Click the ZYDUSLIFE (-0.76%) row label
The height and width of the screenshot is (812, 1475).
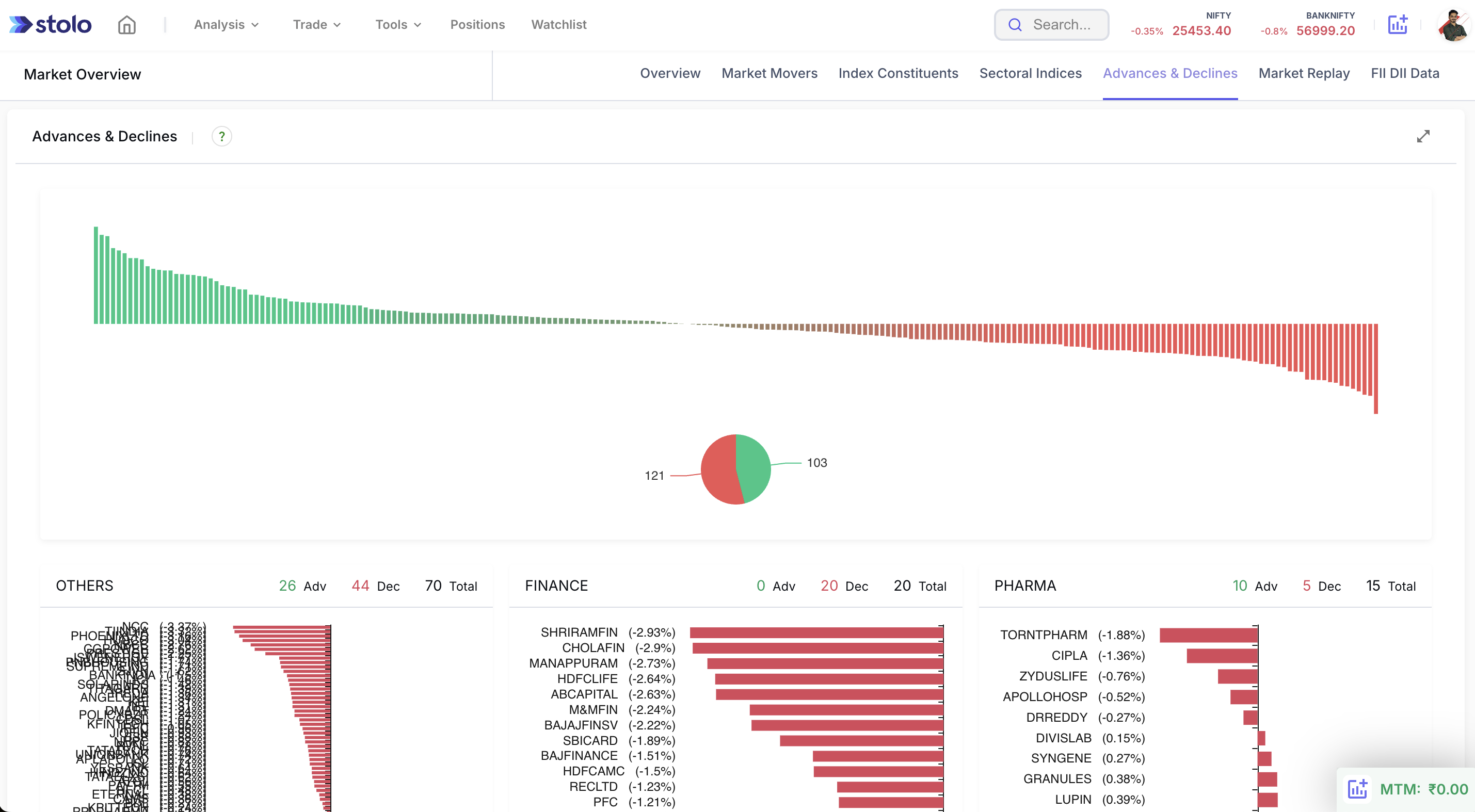[1082, 676]
